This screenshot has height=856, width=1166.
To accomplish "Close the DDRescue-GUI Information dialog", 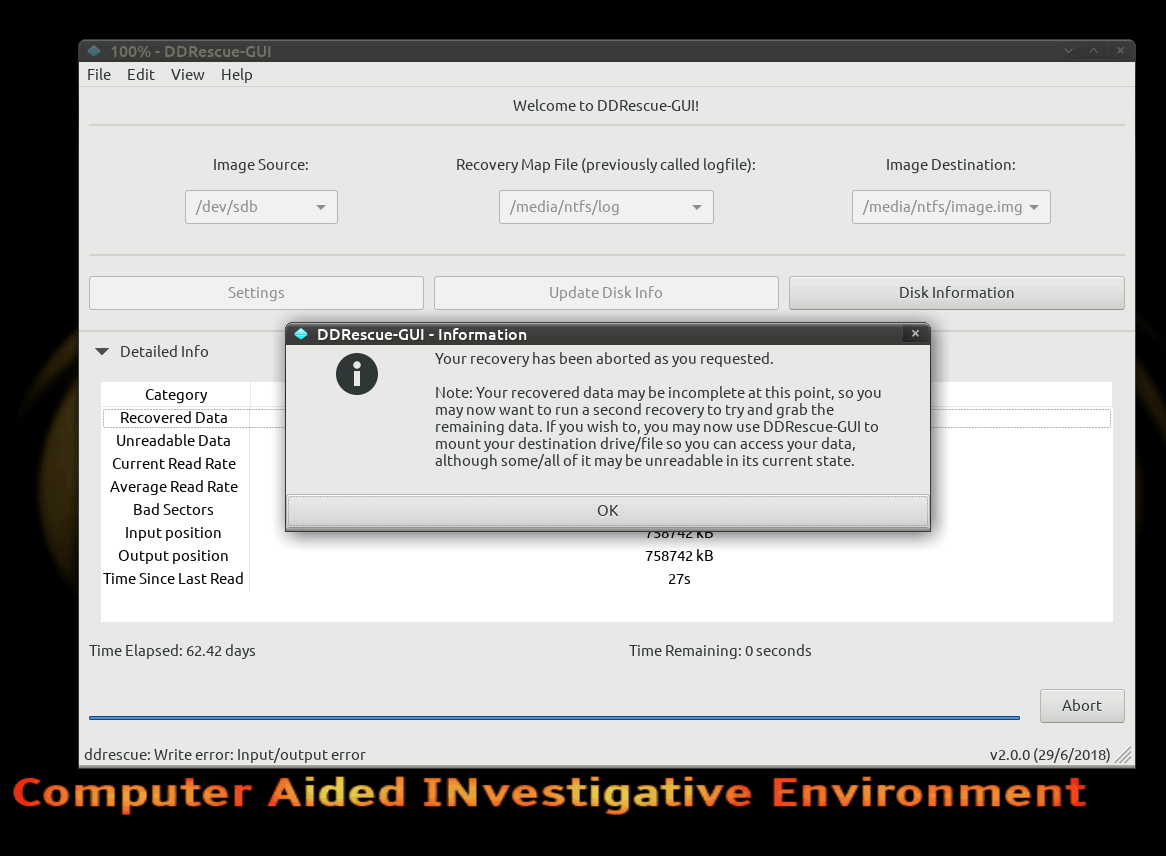I will coord(915,333).
